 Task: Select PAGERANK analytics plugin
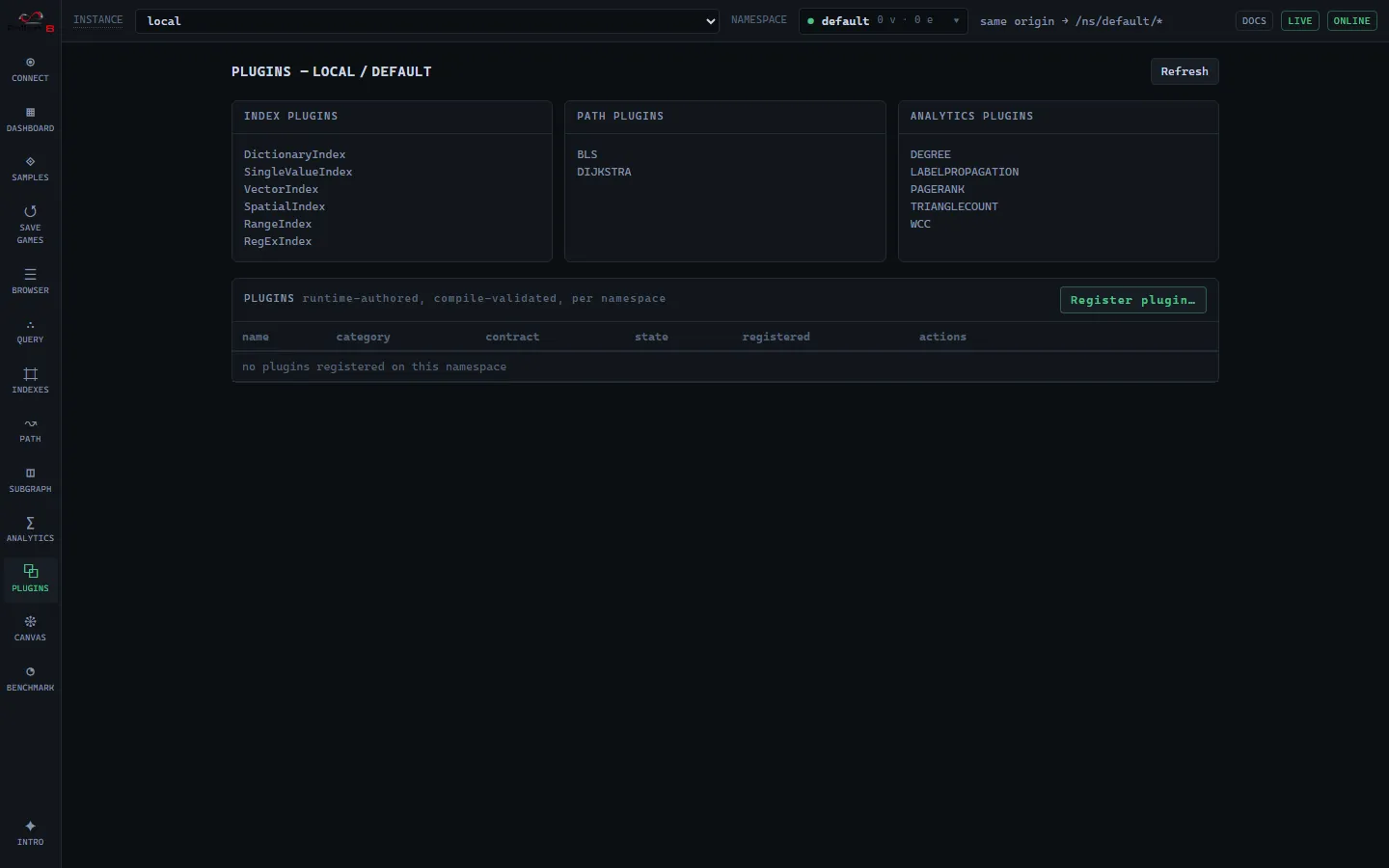click(x=938, y=189)
